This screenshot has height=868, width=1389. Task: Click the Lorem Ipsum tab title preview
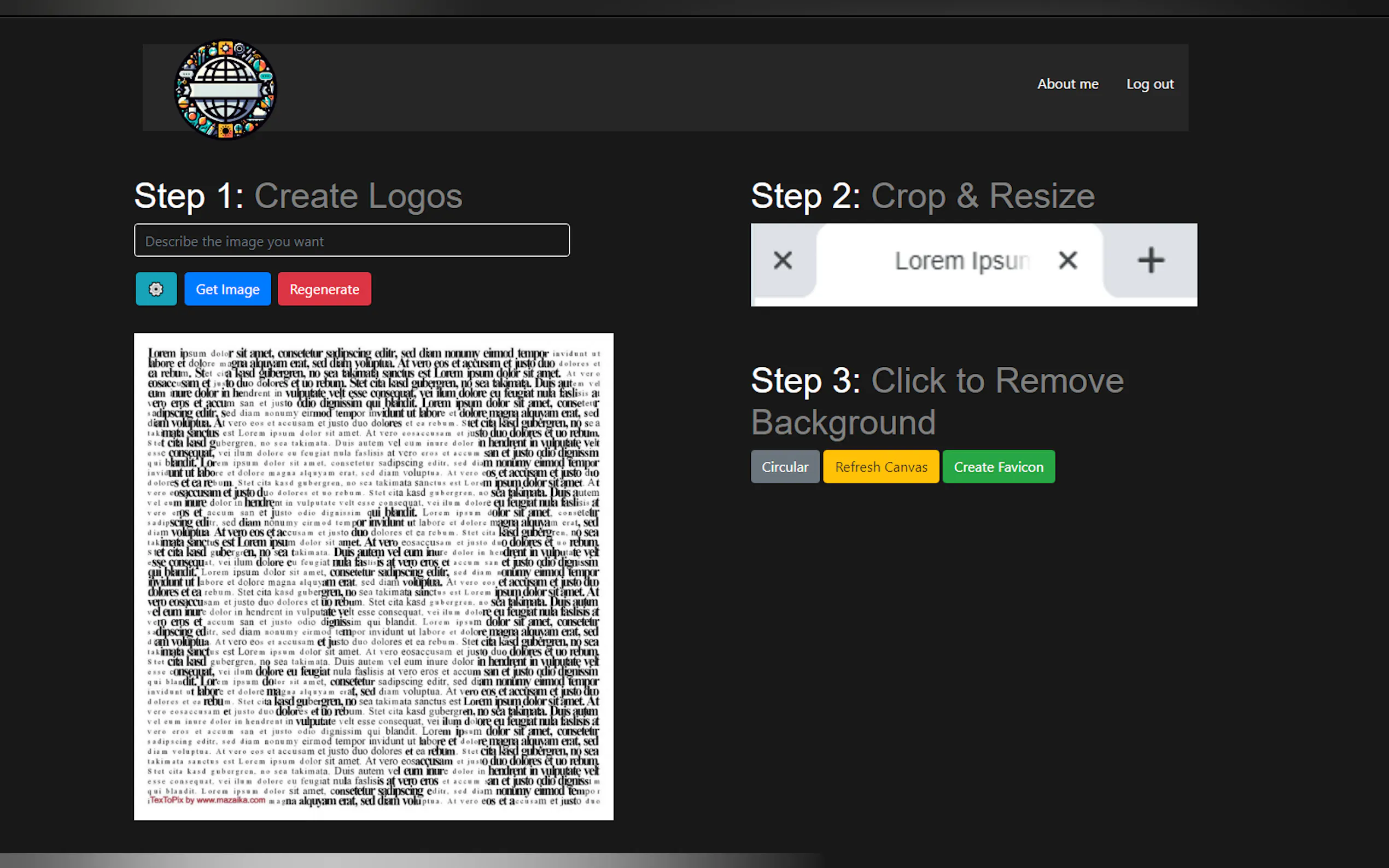[x=961, y=261]
